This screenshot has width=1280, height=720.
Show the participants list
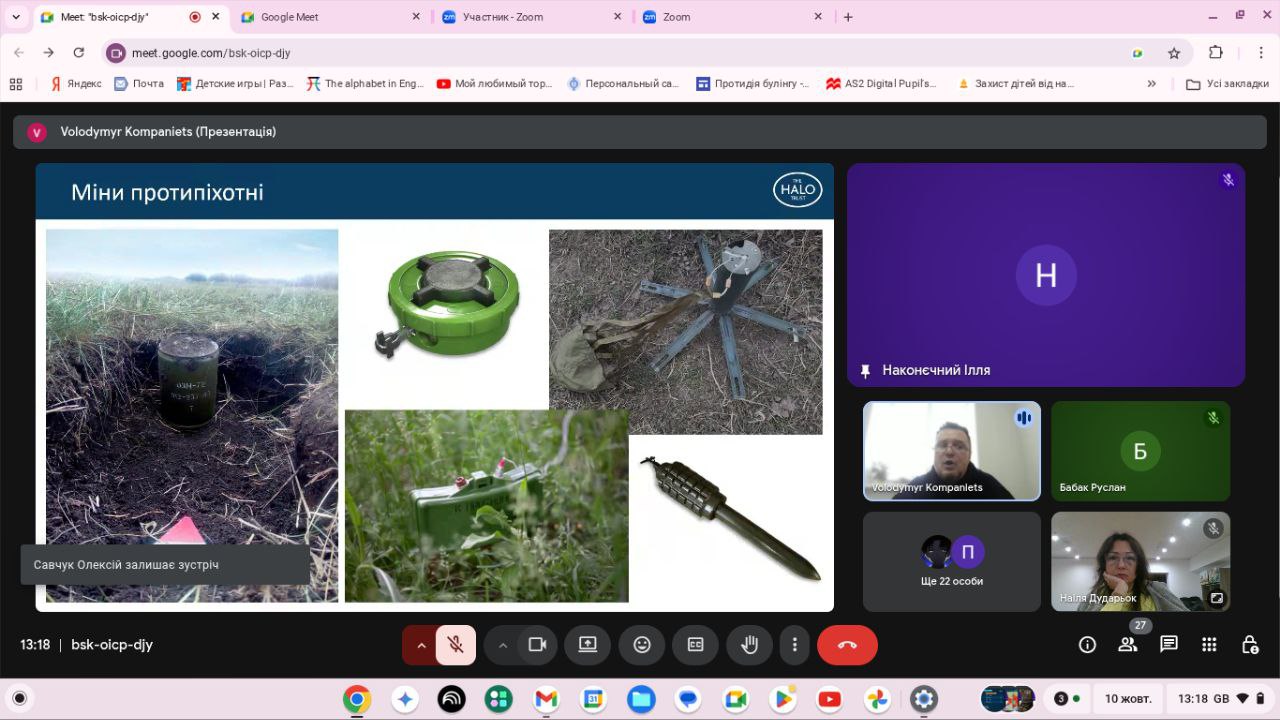1128,645
